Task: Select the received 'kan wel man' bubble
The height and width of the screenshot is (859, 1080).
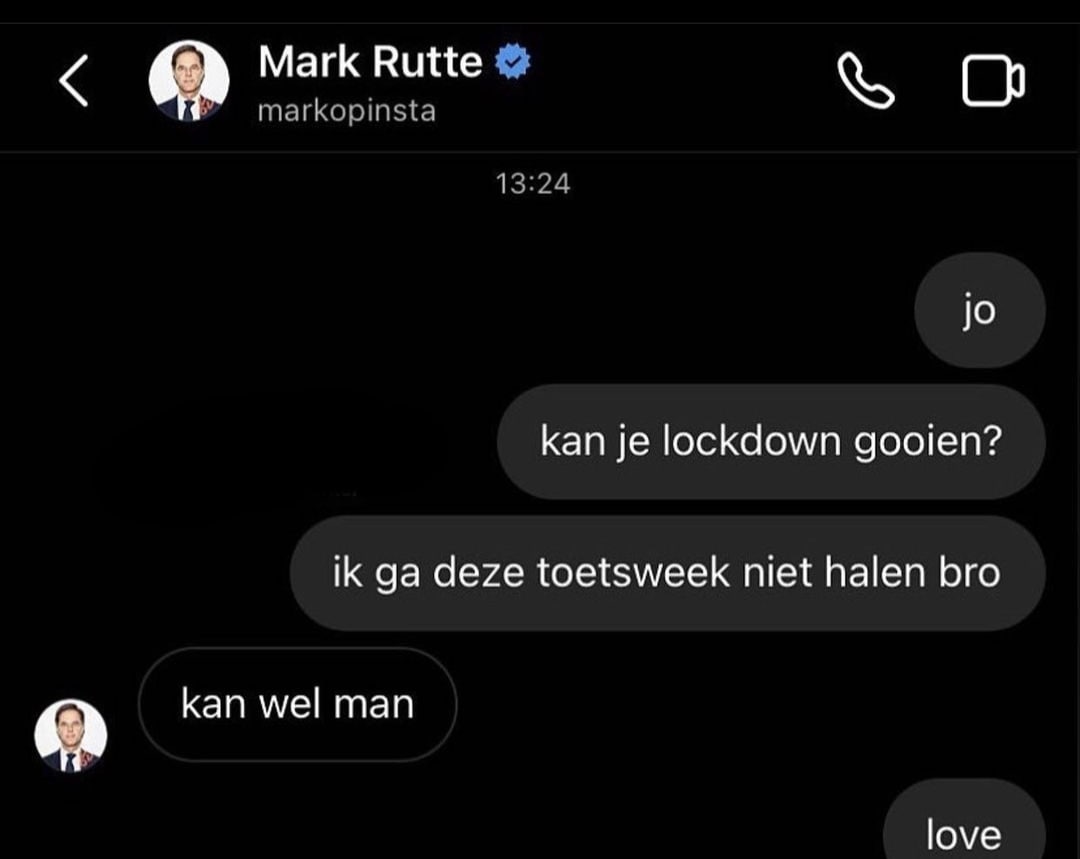Action: pos(298,704)
